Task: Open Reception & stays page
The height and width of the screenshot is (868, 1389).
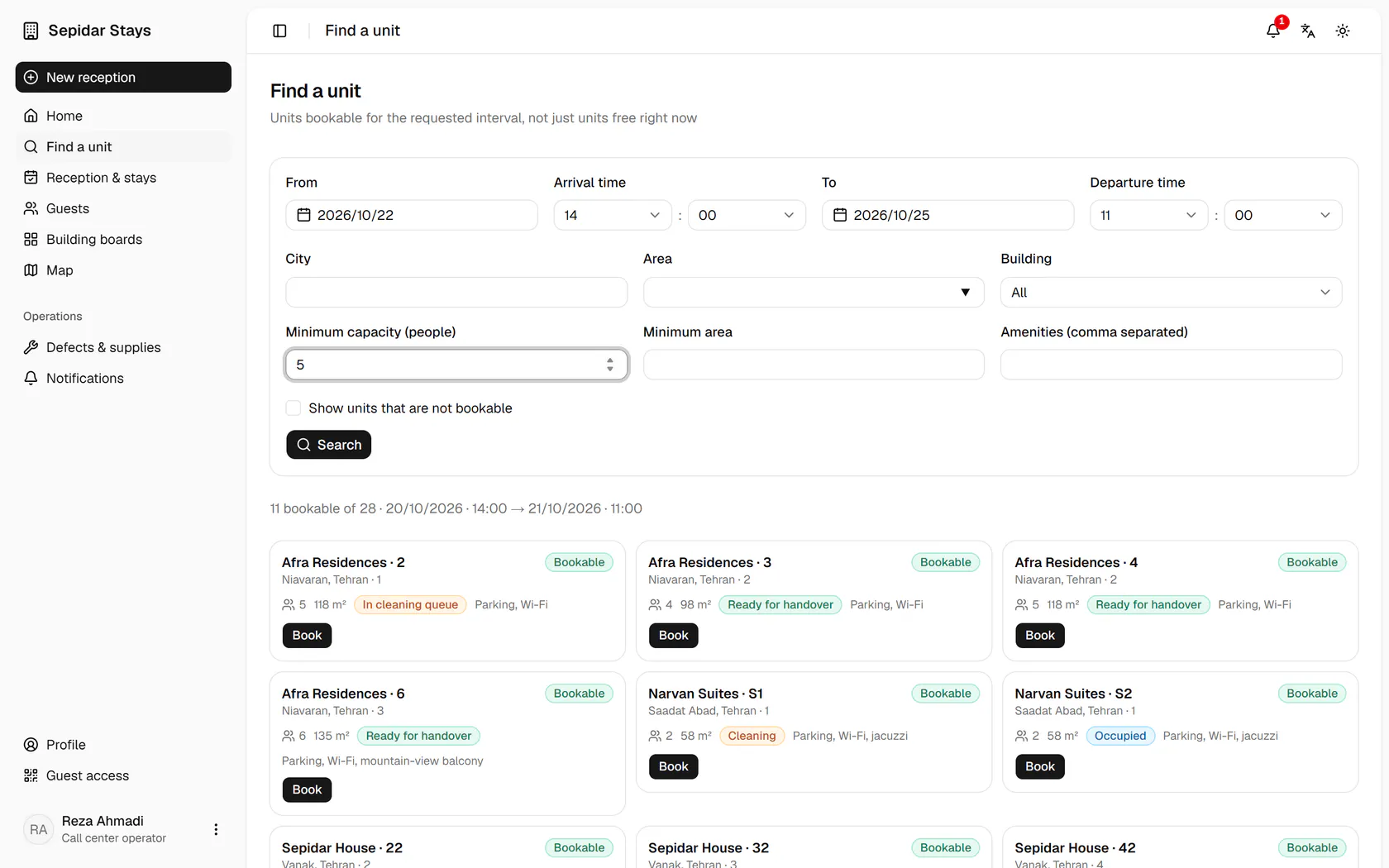Action: point(123,178)
